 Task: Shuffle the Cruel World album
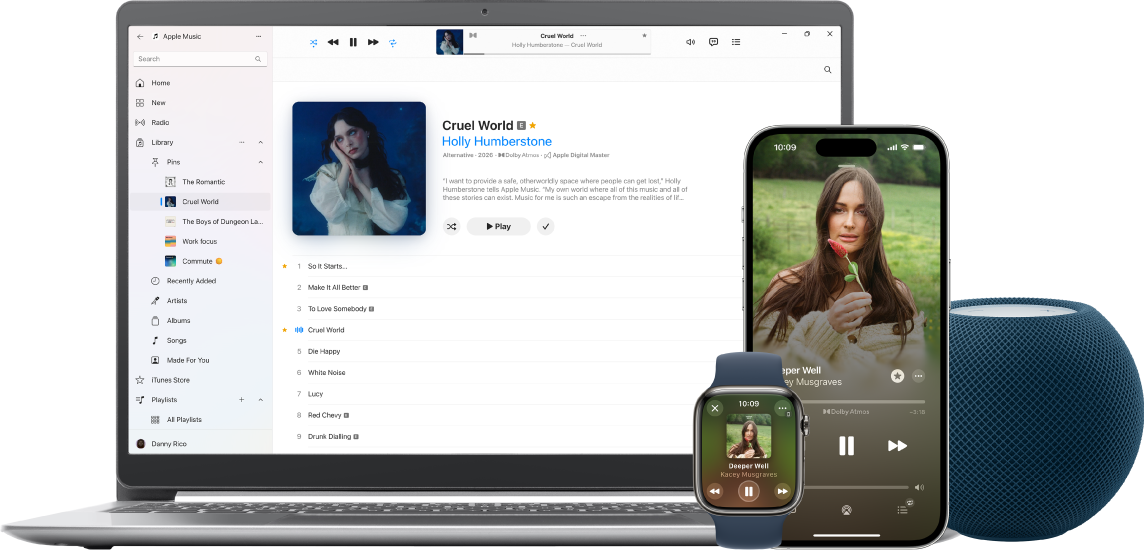[x=452, y=227]
